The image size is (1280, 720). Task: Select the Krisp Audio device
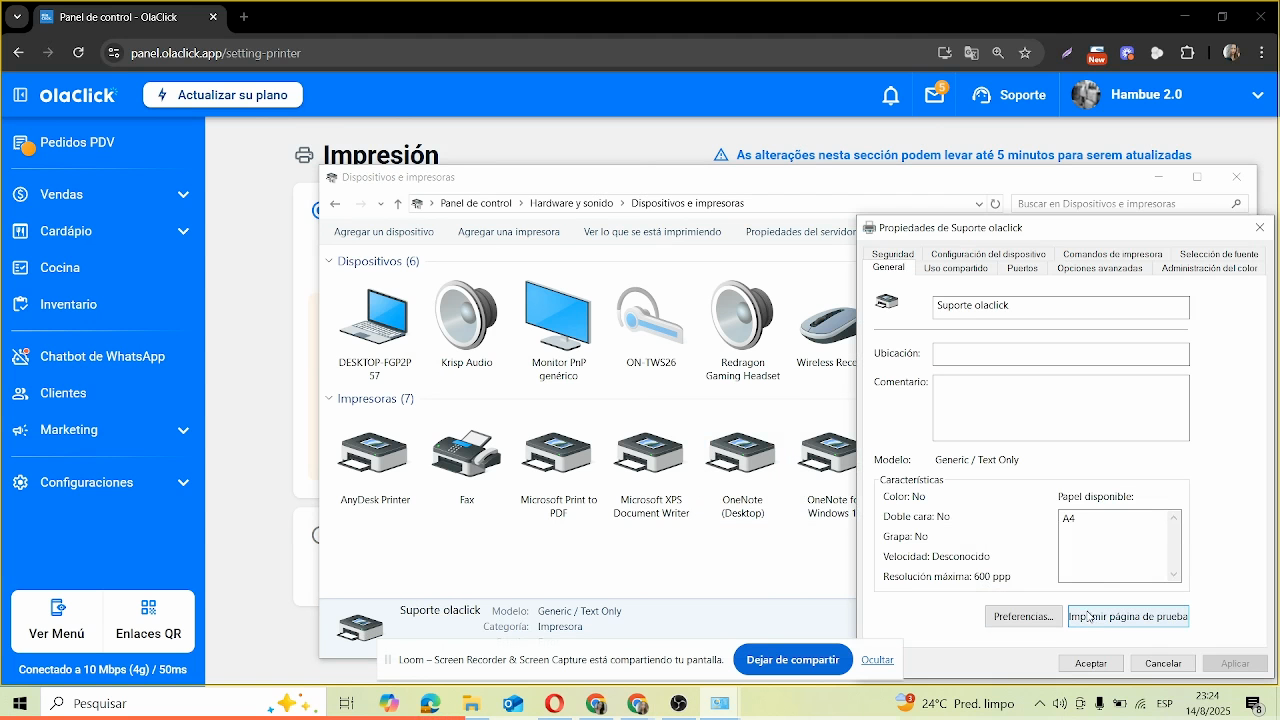[x=467, y=326]
